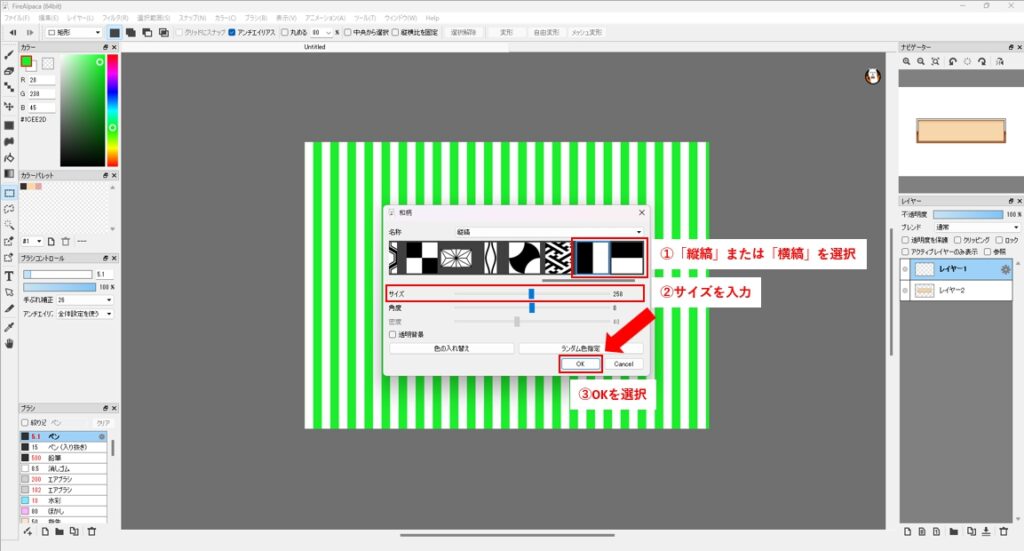Viewport: 1024px width, 551px height.
Task: Open layer settings gear for レイヤー1
Action: pos(1006,270)
